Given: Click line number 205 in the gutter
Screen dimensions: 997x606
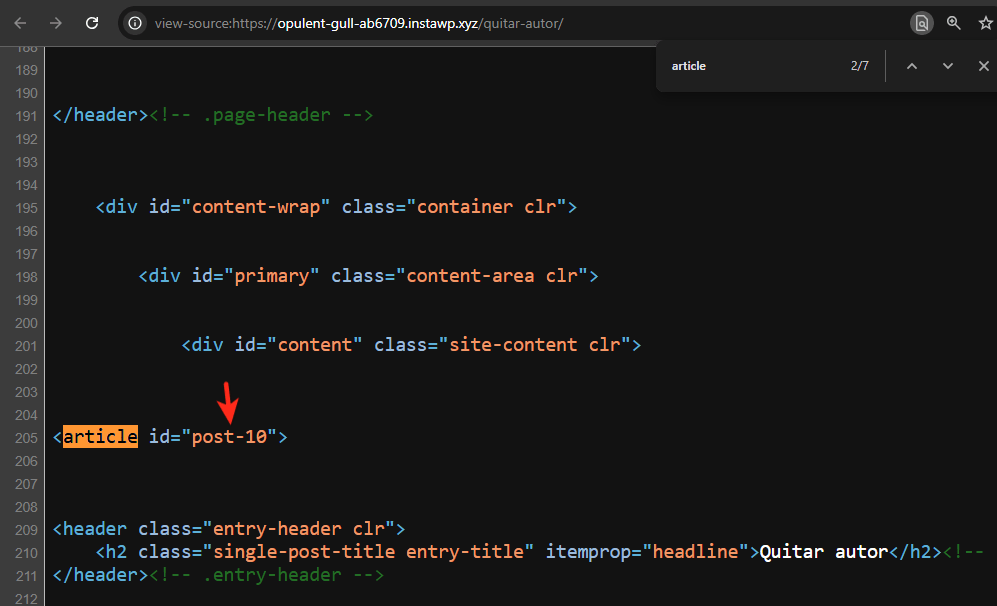Looking at the screenshot, I should point(25,436).
